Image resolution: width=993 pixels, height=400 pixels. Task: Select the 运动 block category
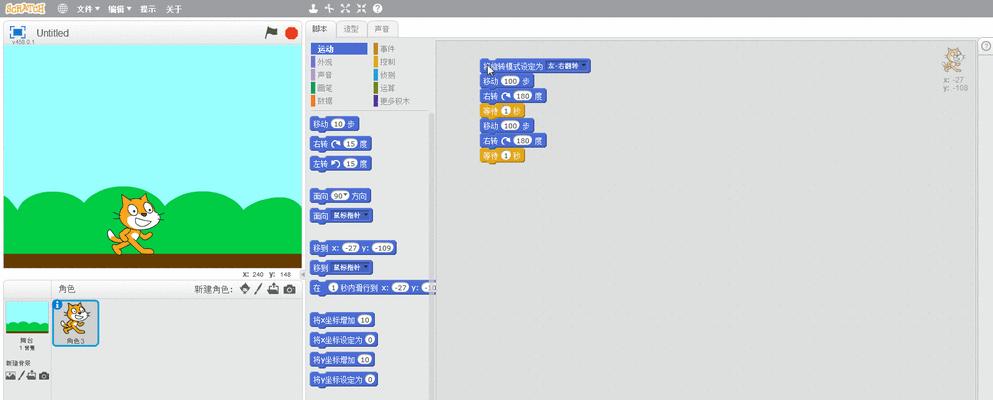(339, 49)
